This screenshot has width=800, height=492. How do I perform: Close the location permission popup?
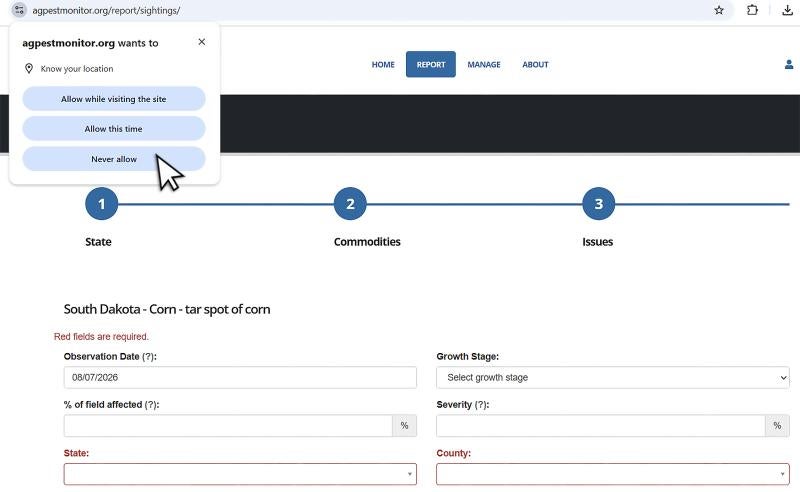tap(202, 42)
